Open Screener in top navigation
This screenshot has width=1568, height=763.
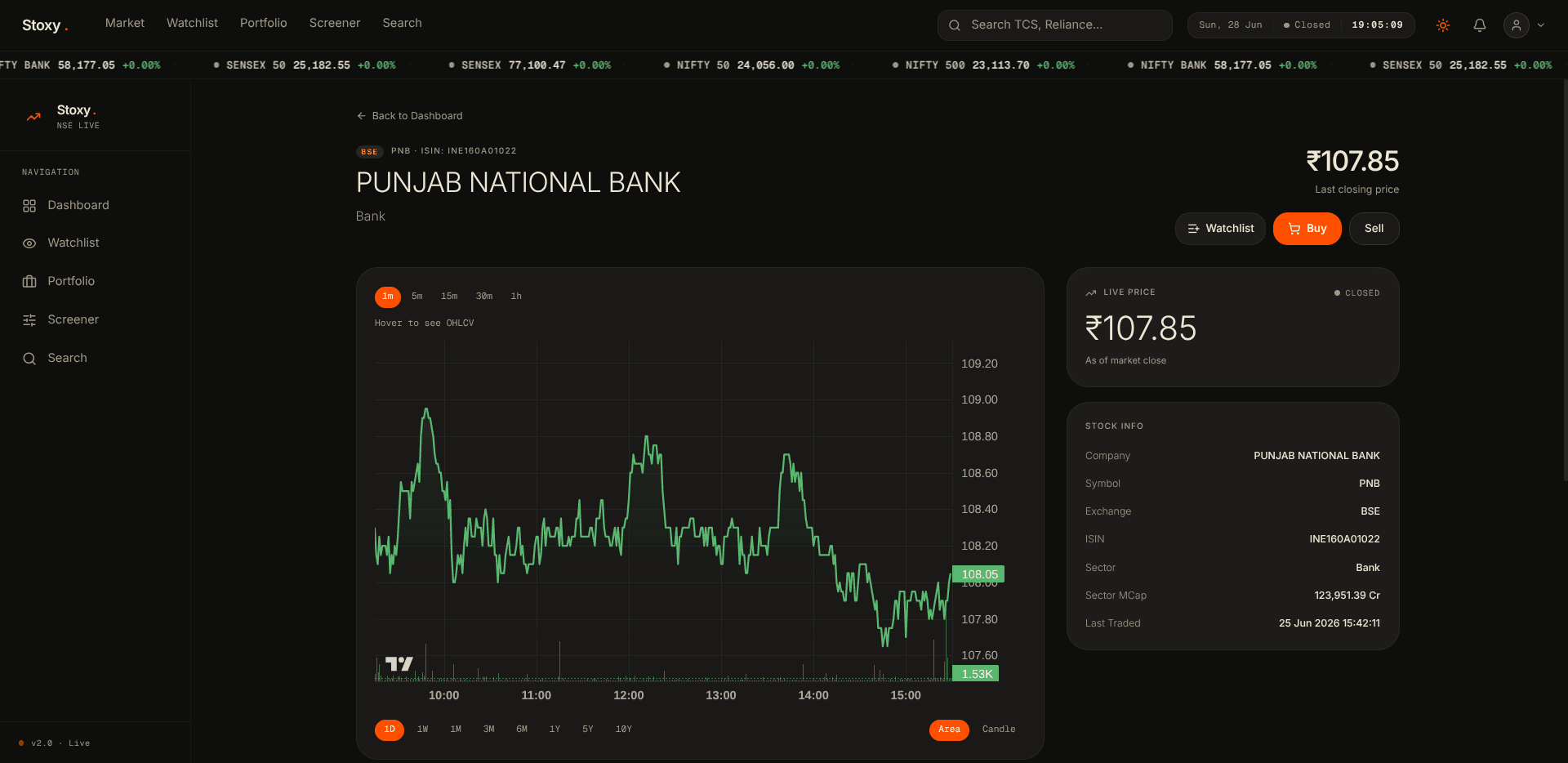click(x=335, y=23)
